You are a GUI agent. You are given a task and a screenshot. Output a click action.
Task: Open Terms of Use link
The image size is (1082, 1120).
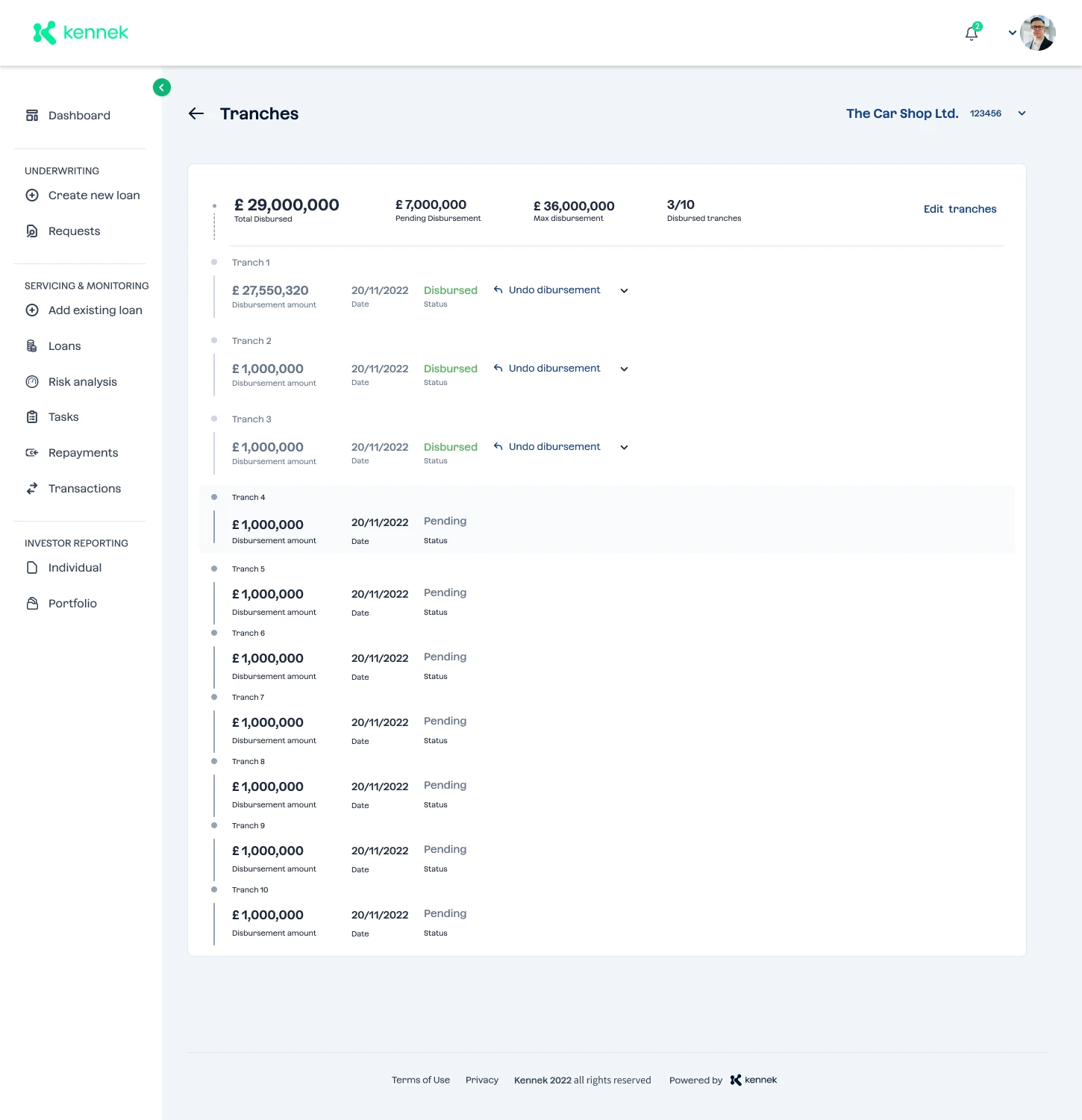pyautogui.click(x=421, y=1080)
